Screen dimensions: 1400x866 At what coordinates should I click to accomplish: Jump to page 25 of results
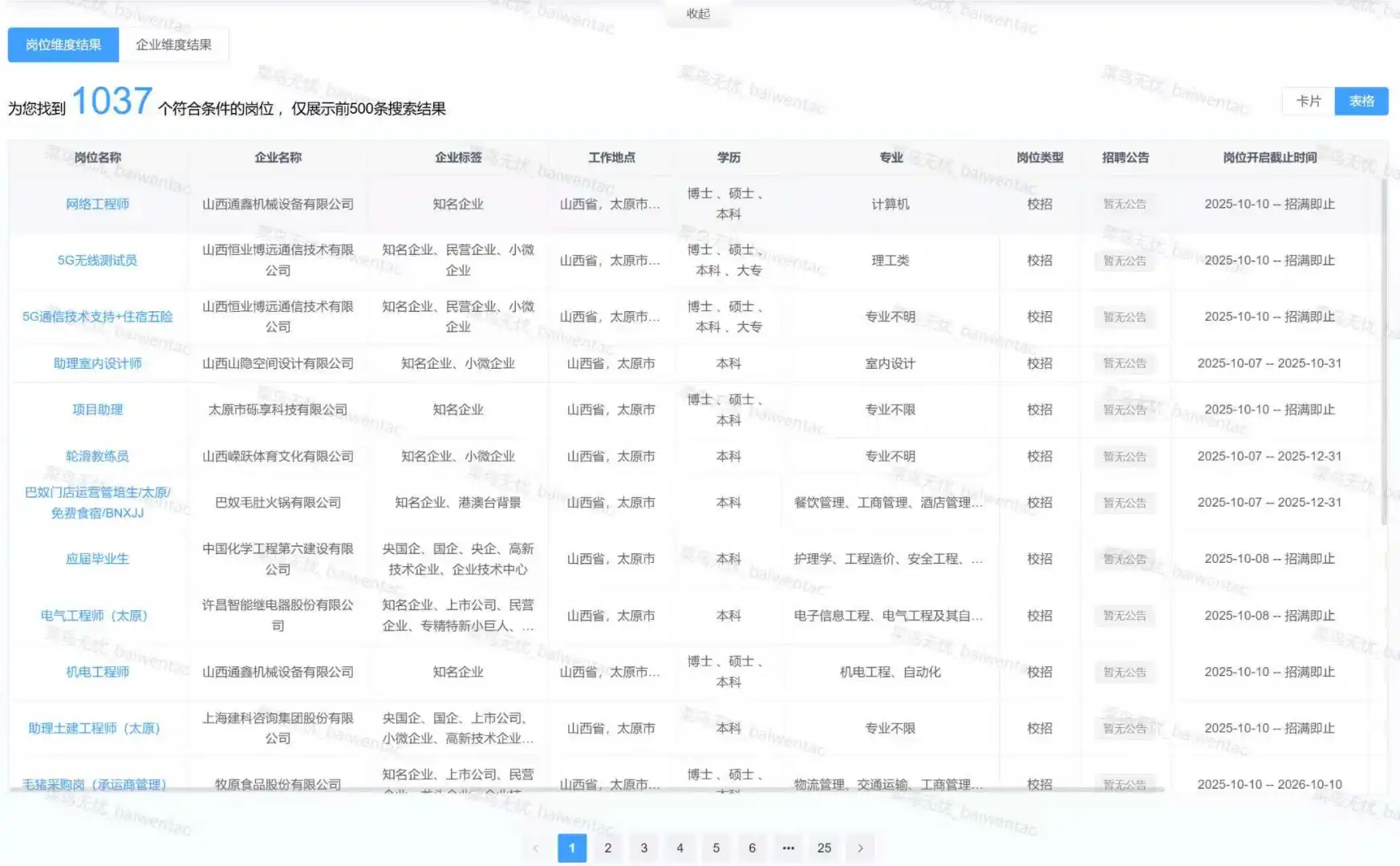click(x=824, y=848)
